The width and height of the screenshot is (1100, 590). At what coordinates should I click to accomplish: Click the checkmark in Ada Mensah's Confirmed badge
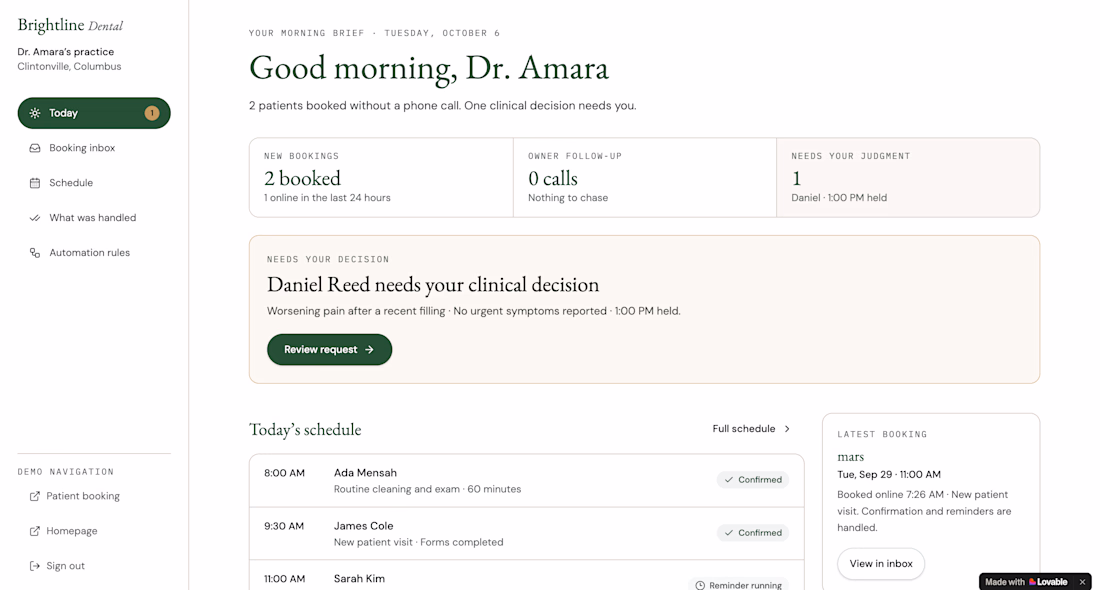(729, 480)
